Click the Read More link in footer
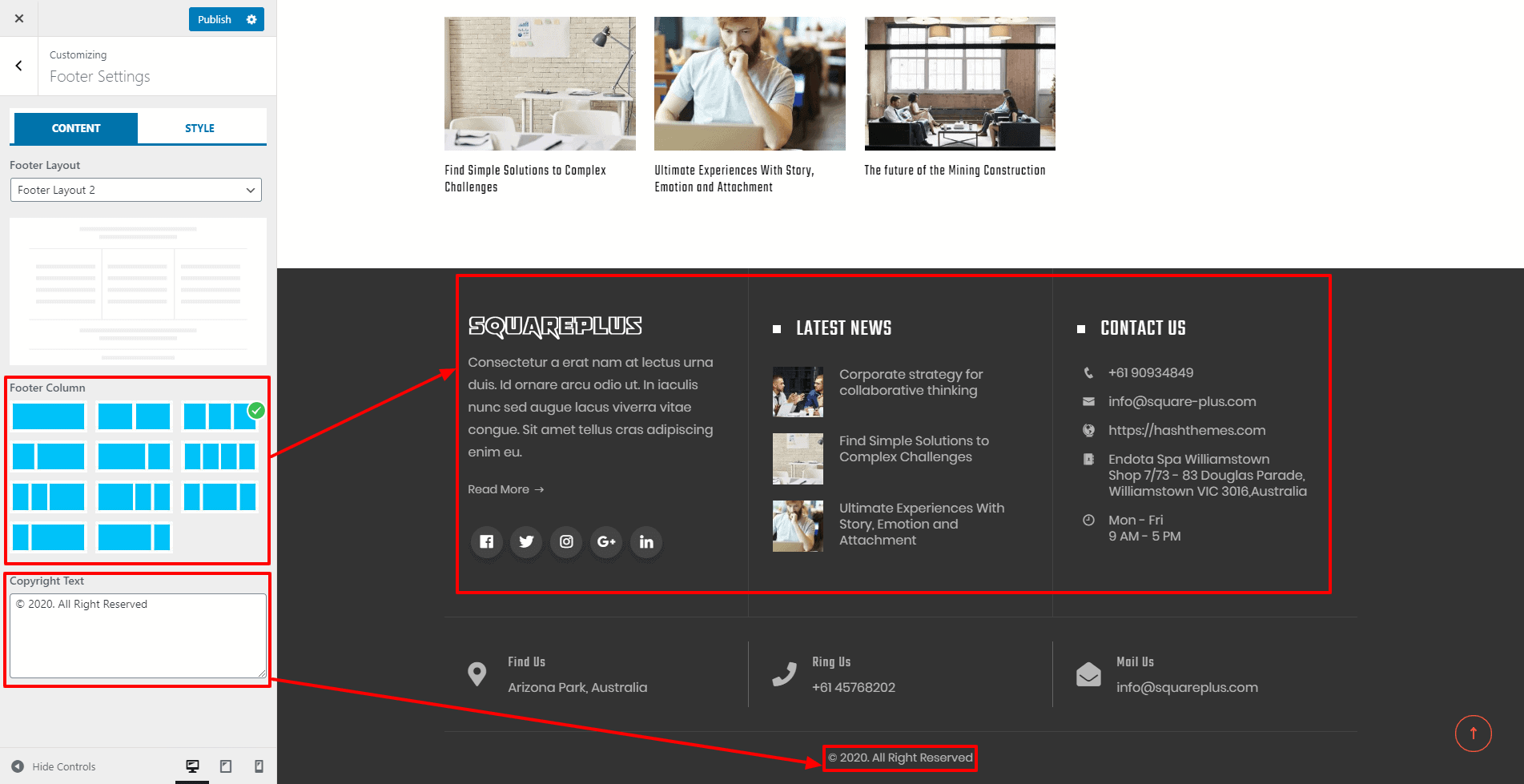Image resolution: width=1524 pixels, height=784 pixels. click(x=506, y=489)
